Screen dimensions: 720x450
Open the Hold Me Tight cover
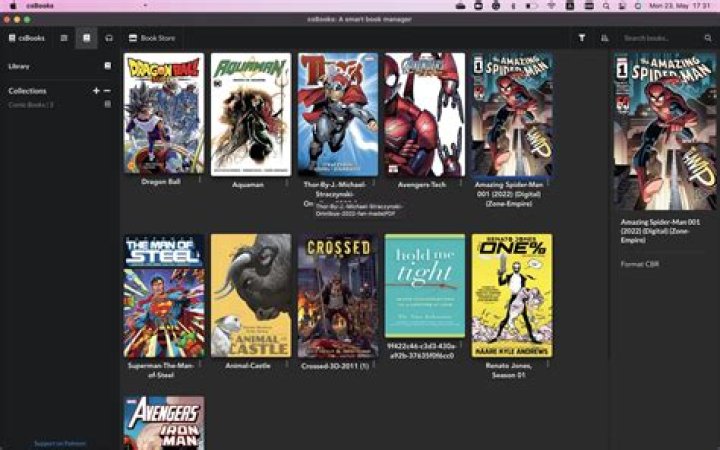point(425,286)
